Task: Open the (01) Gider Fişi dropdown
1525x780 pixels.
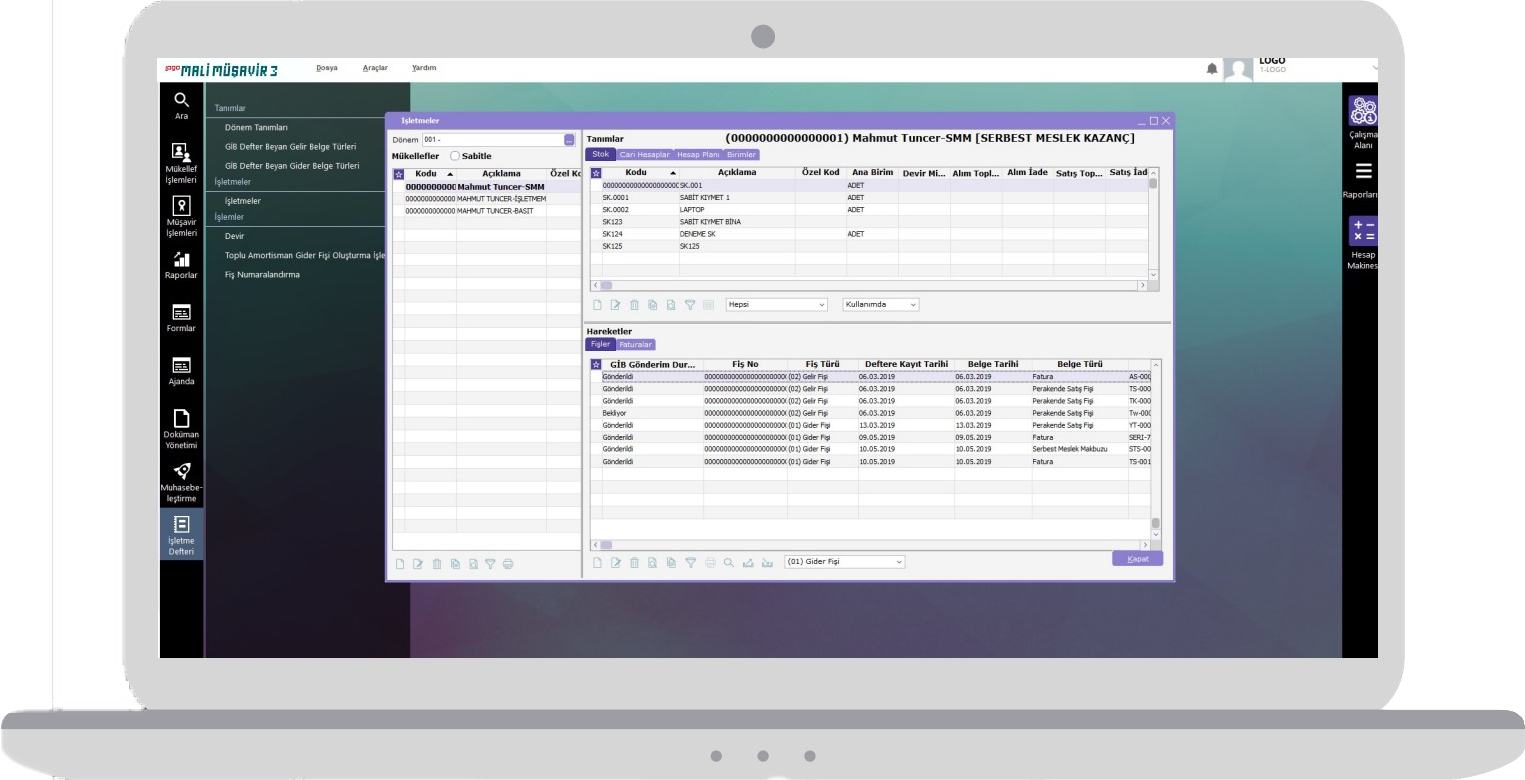Action: pyautogui.click(x=844, y=562)
